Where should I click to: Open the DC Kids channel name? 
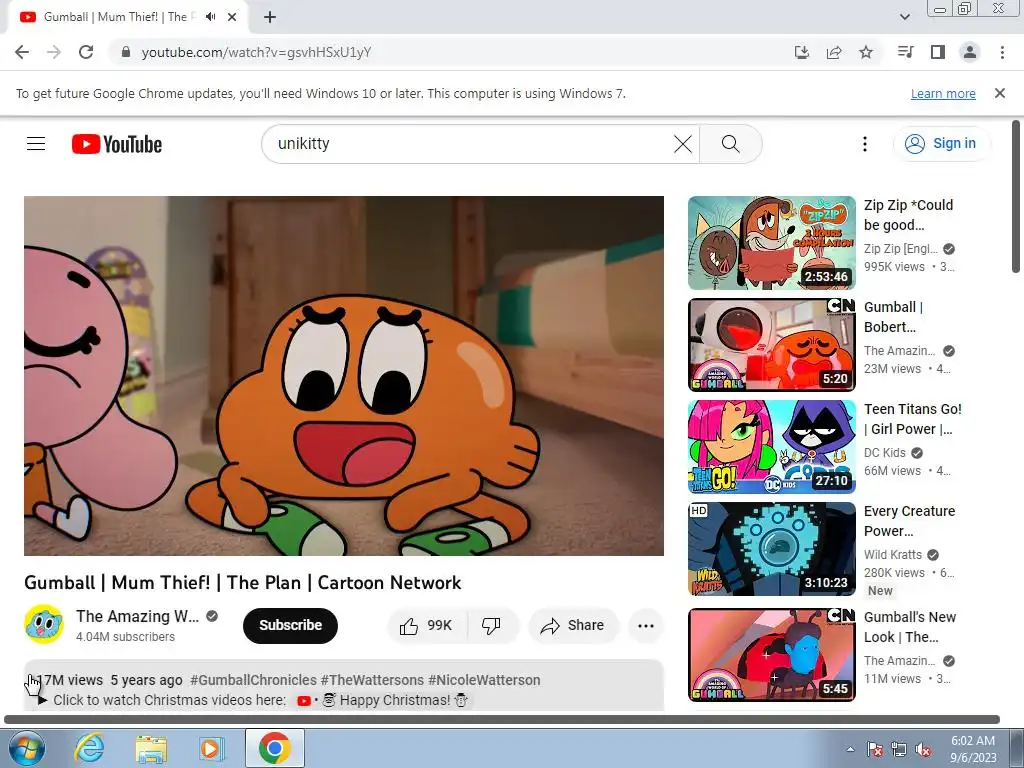tap(885, 453)
